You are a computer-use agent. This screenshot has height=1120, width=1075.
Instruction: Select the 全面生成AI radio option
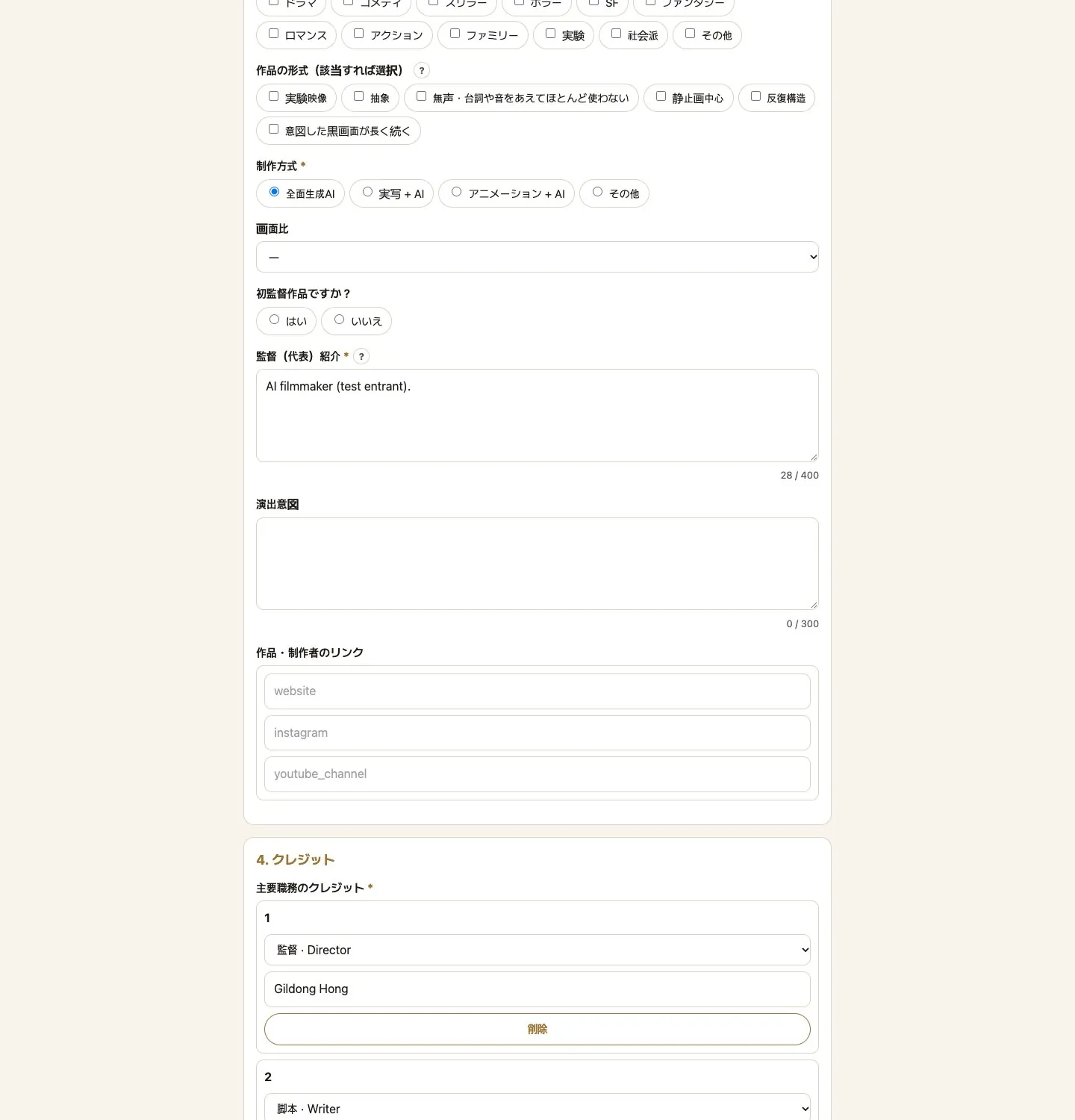[275, 192]
